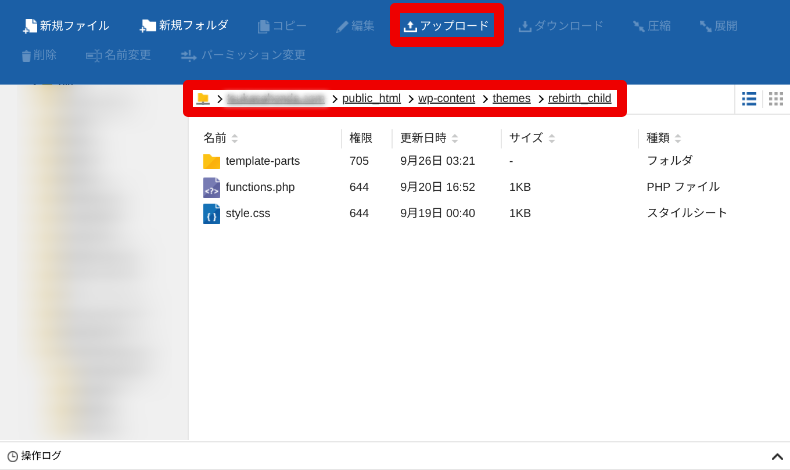Screen dimensions: 790x470
Task: Sort files by サイズ column
Action: tap(532, 138)
